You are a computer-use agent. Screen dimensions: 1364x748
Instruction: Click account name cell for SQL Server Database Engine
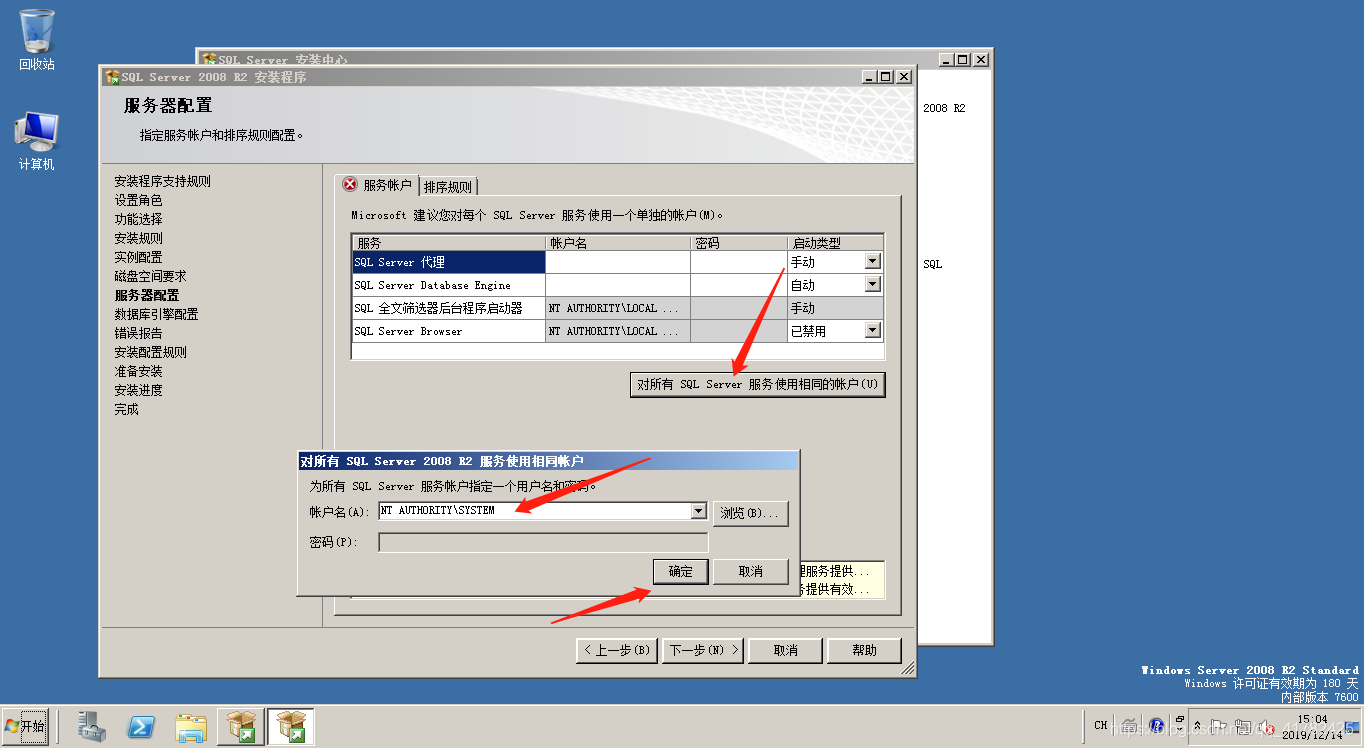[x=618, y=285]
